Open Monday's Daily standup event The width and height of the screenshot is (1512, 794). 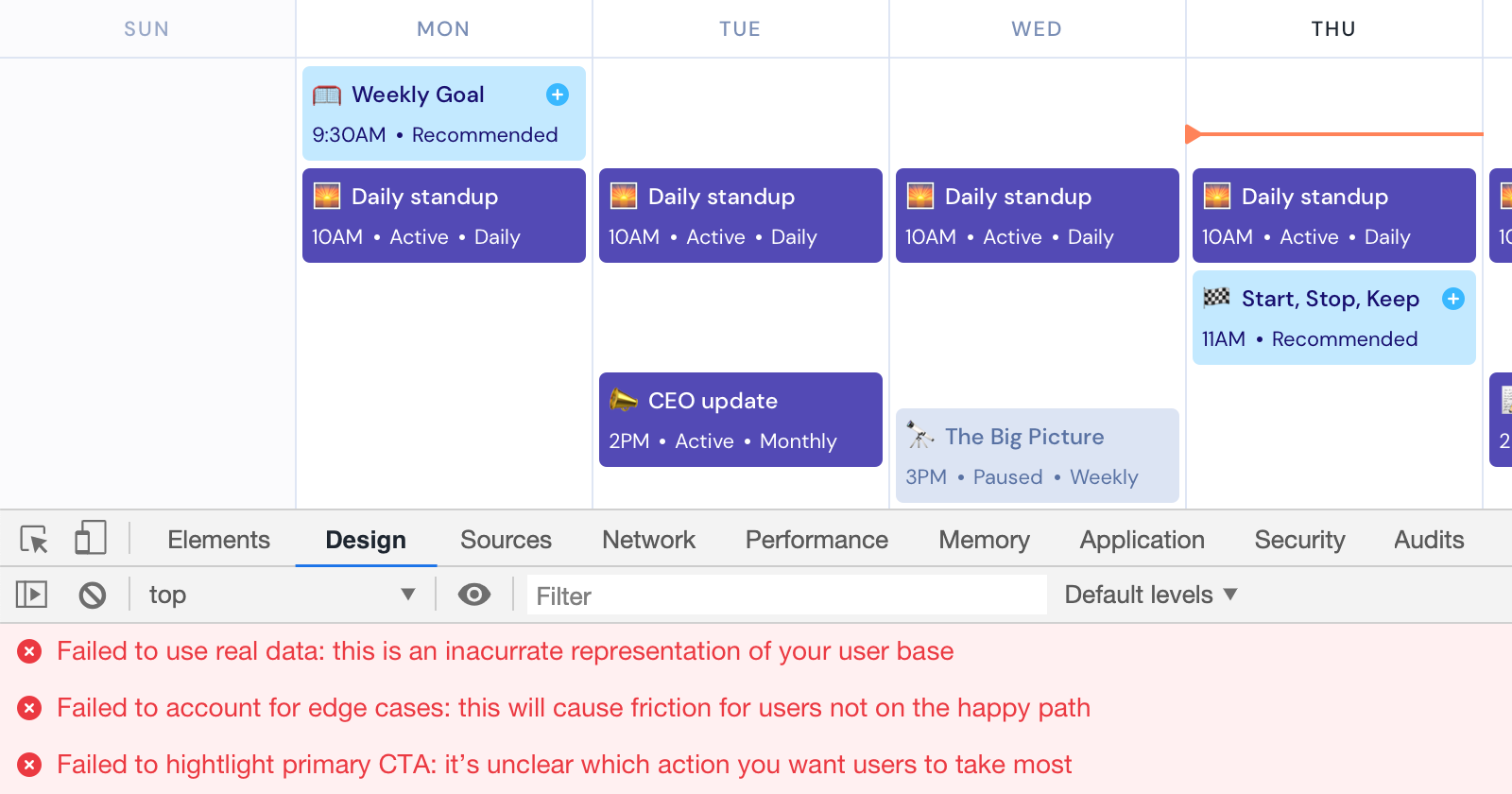tap(444, 216)
